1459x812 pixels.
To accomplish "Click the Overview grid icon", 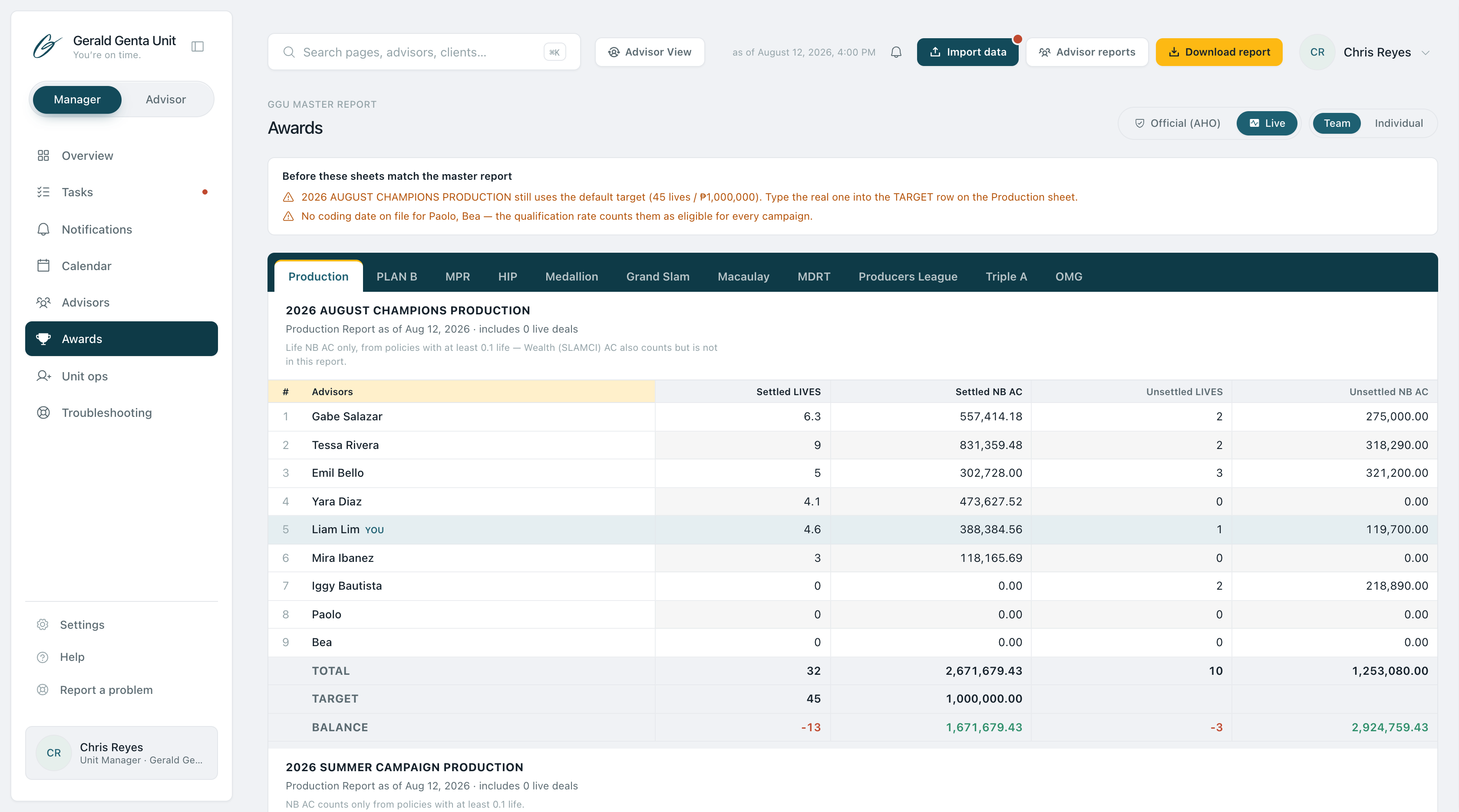I will pyautogui.click(x=43, y=155).
